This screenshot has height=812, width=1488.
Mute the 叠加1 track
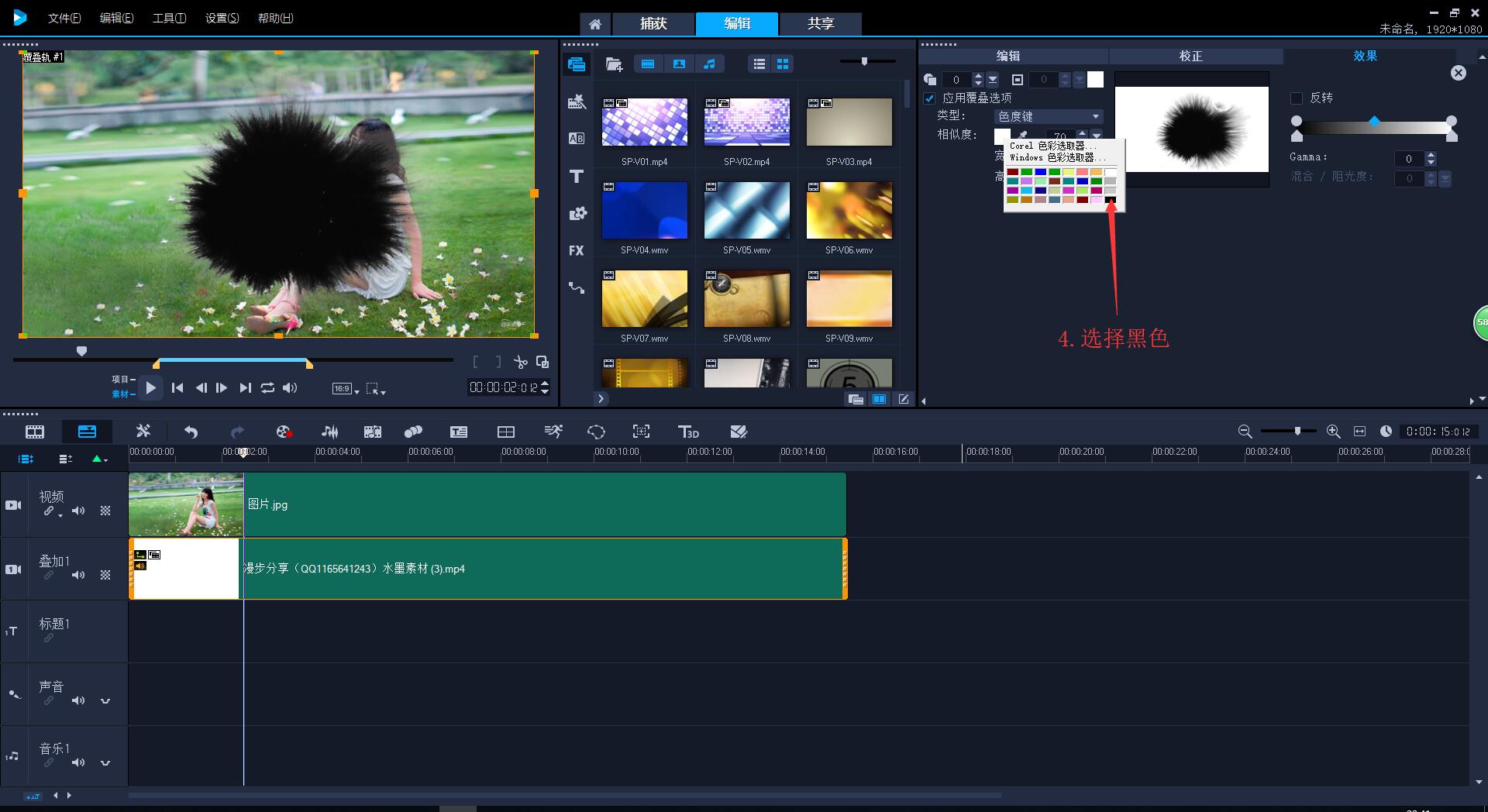(x=78, y=575)
